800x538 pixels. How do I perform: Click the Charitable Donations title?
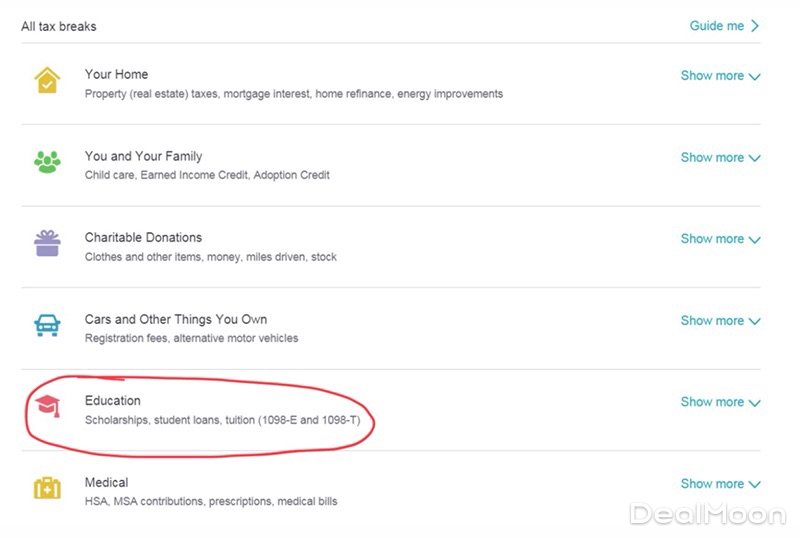[143, 238]
